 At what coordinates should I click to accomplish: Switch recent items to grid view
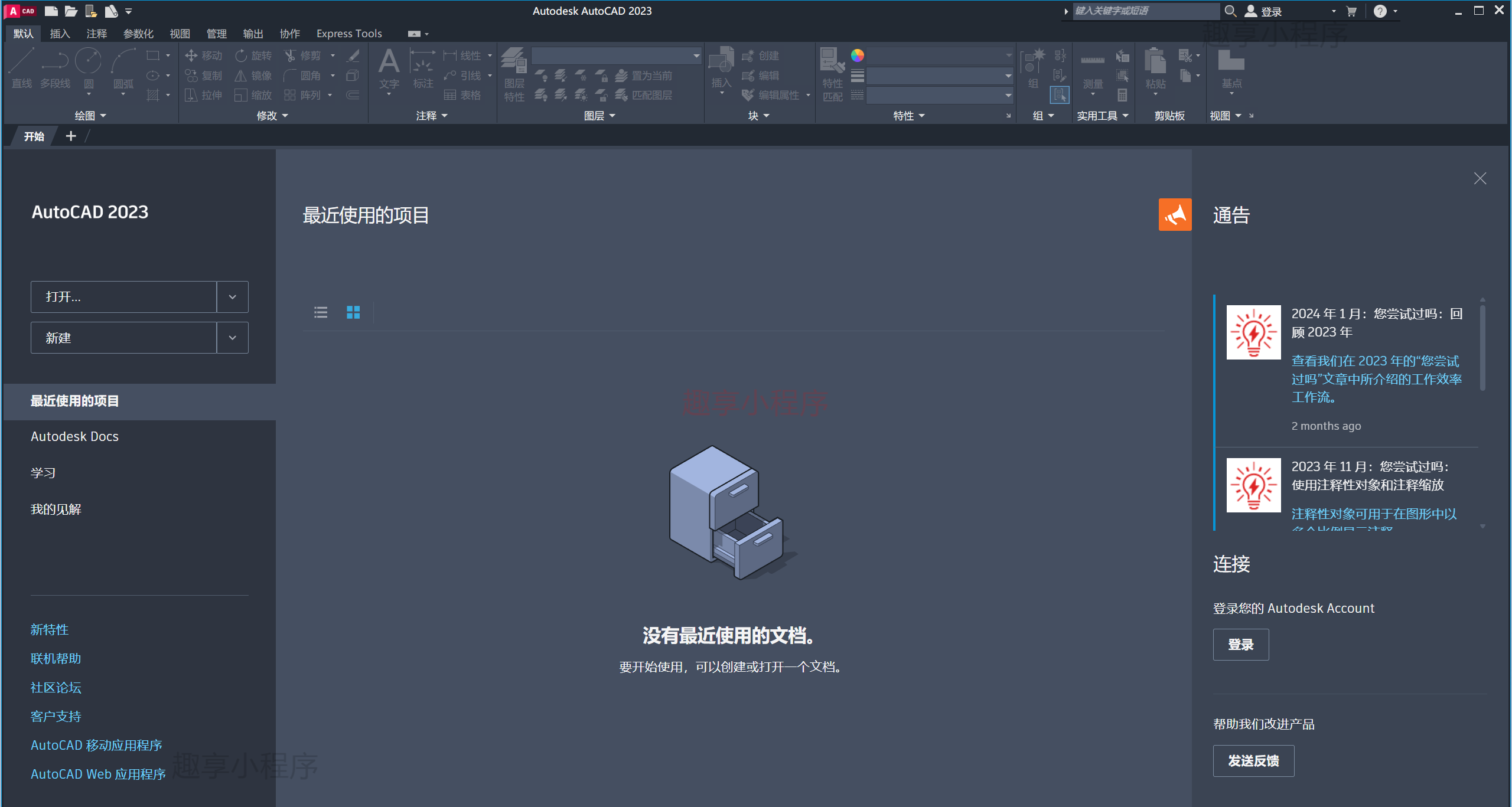pyautogui.click(x=353, y=312)
